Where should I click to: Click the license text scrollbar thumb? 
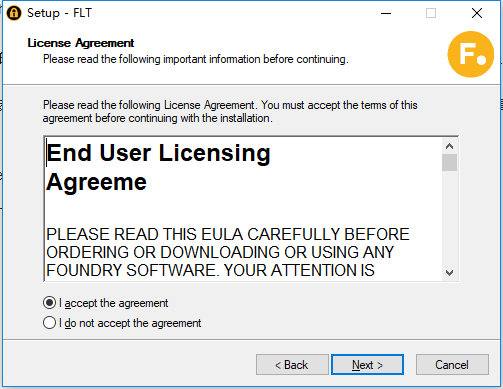(449, 162)
